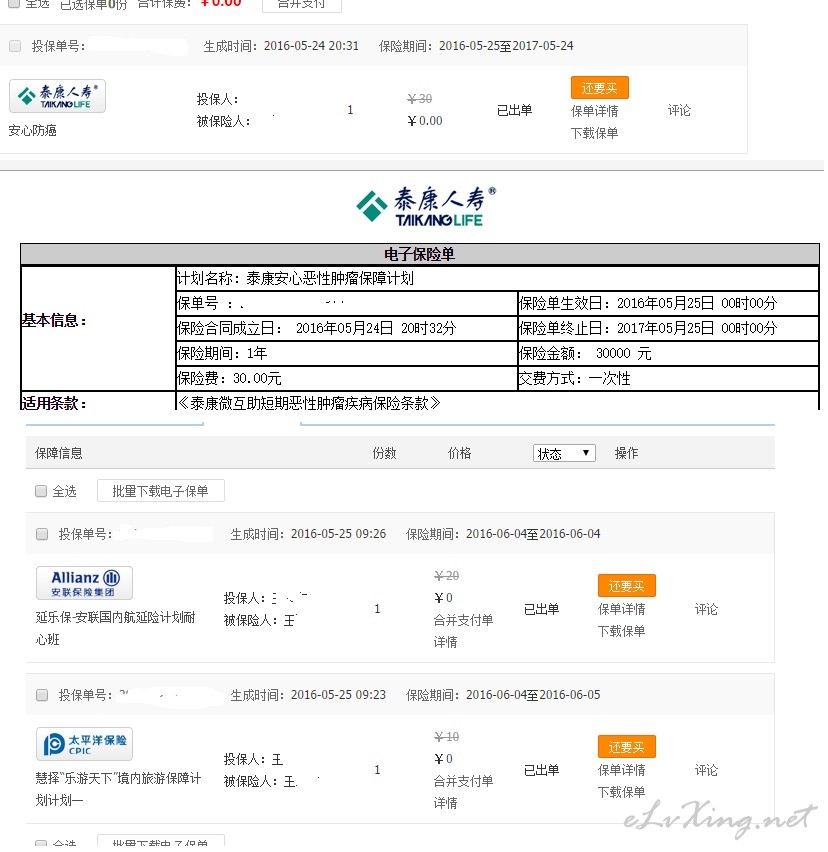Click the 操作 column header

pos(626,453)
